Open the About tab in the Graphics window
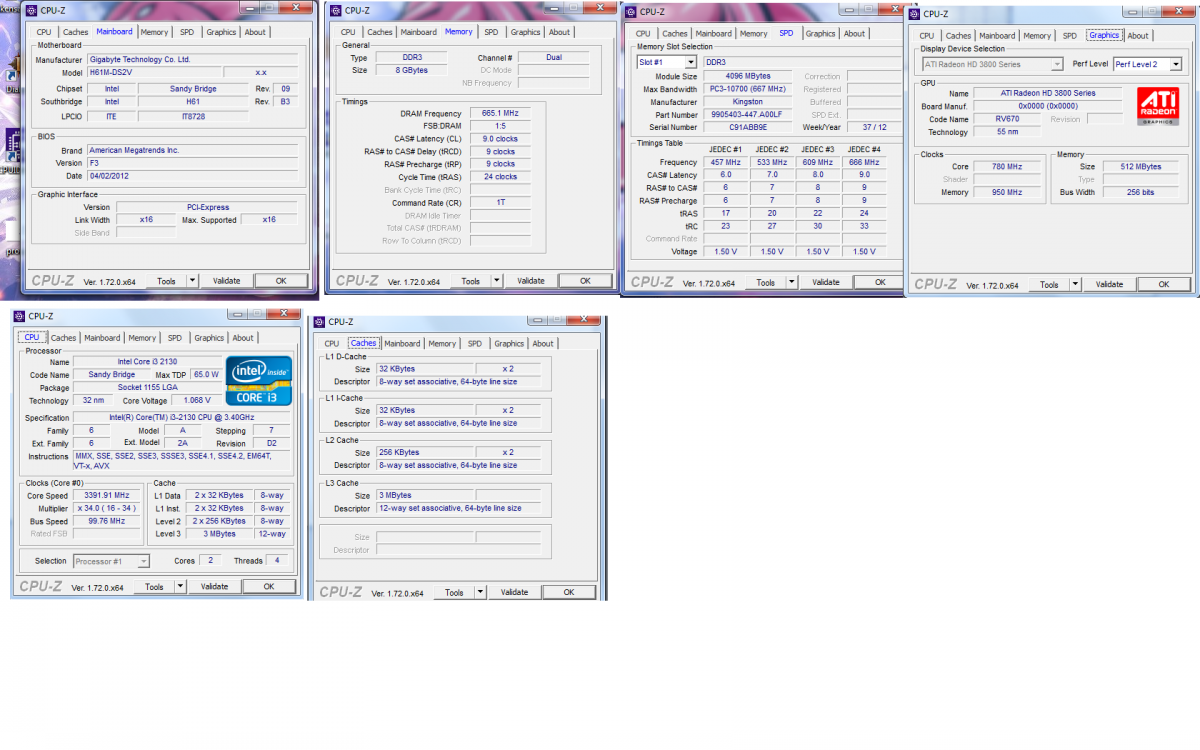 coord(1138,35)
